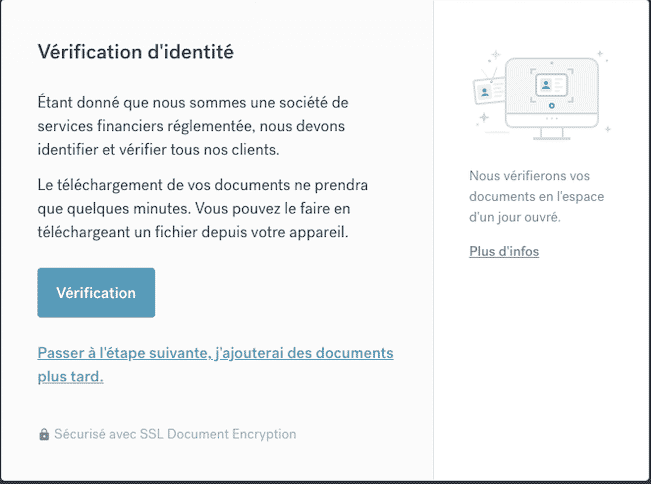Image resolution: width=651 pixels, height=484 pixels.
Task: Click the Vérification d'identité heading
Action: (x=136, y=52)
